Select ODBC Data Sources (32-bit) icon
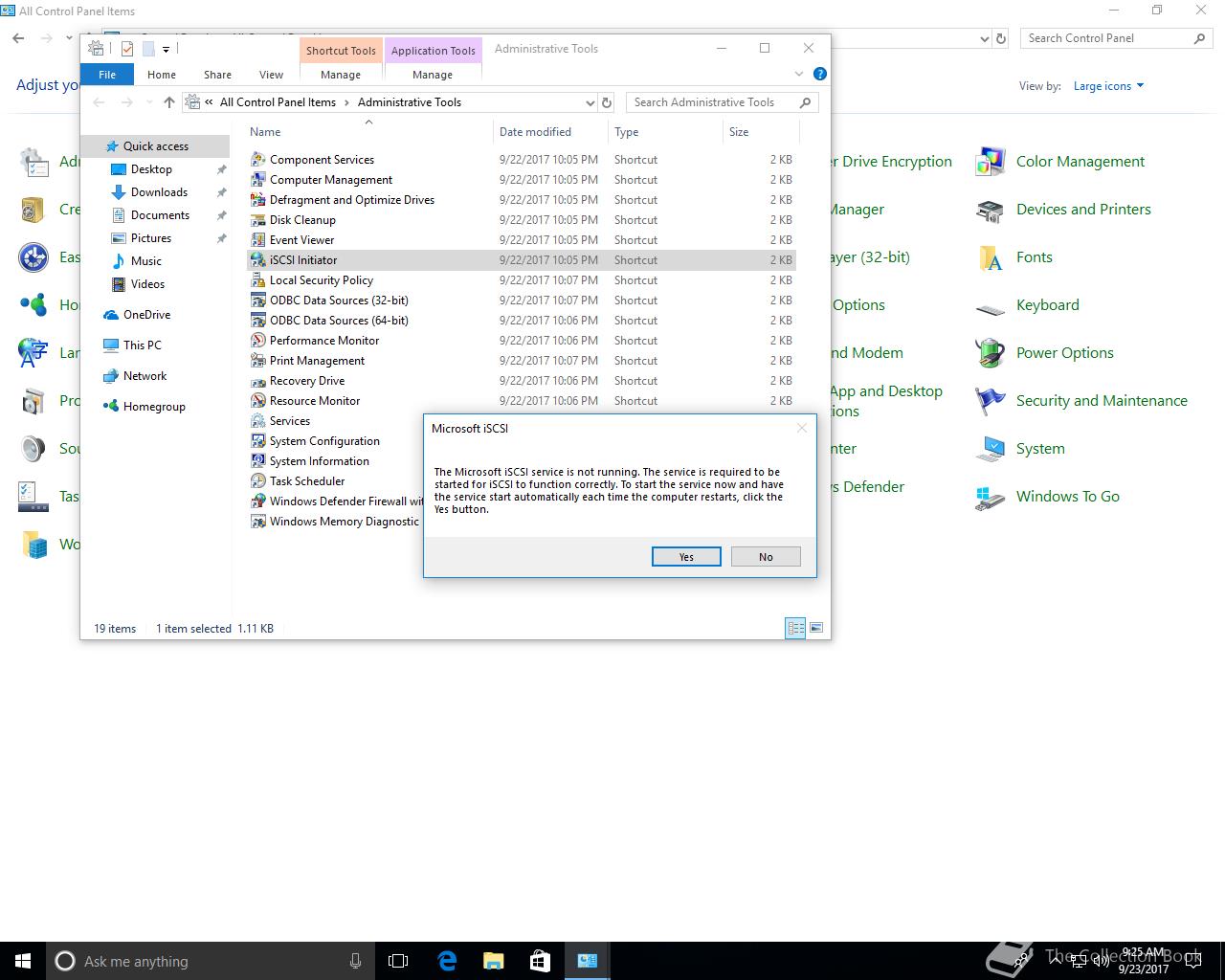The image size is (1225, 980). [x=257, y=301]
